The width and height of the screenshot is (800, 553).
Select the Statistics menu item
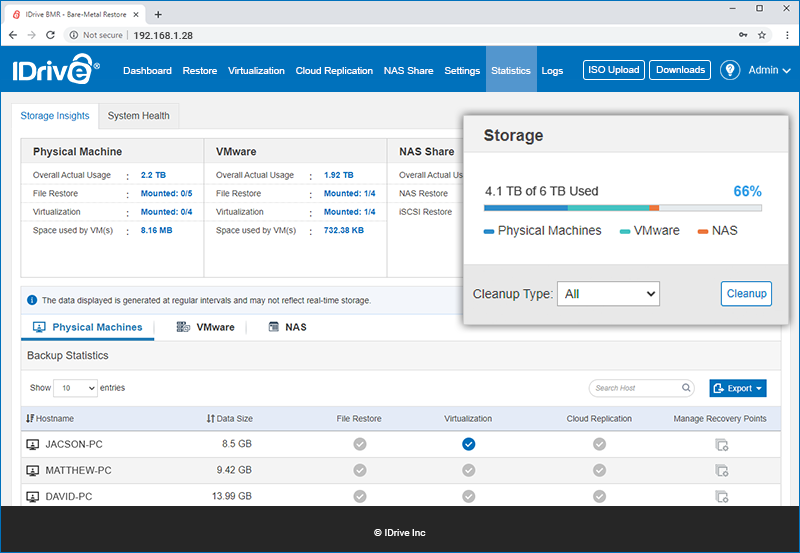511,70
